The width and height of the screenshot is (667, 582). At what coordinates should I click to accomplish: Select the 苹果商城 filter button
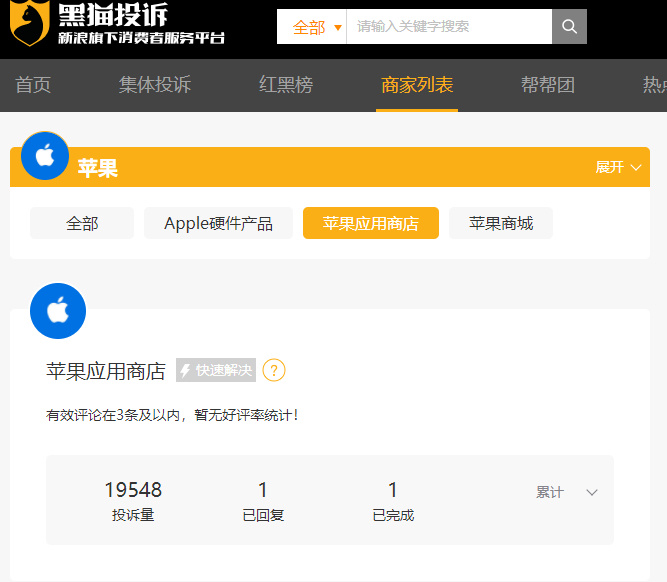point(501,223)
